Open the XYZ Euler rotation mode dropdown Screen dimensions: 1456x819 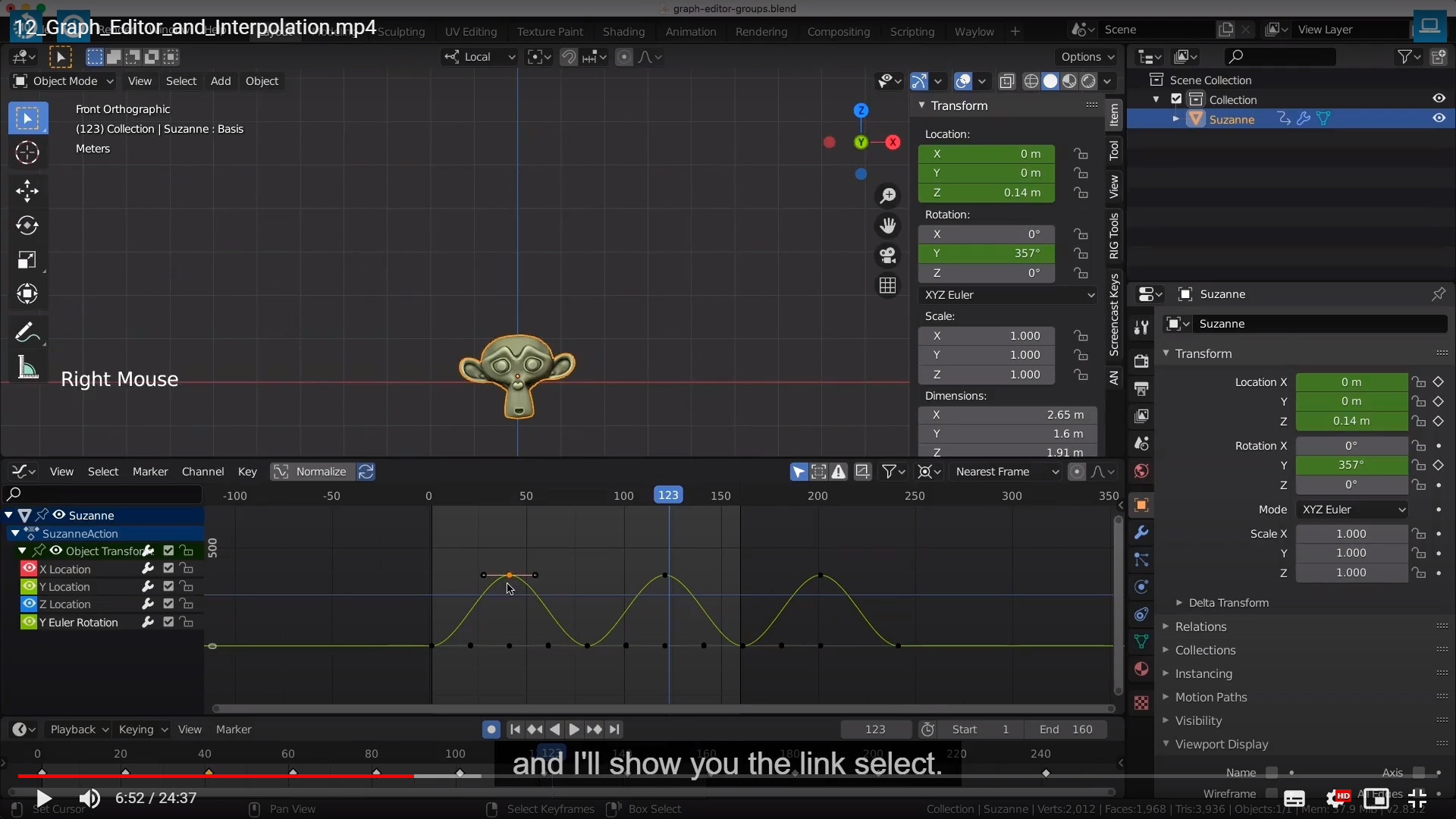pyautogui.click(x=1008, y=295)
